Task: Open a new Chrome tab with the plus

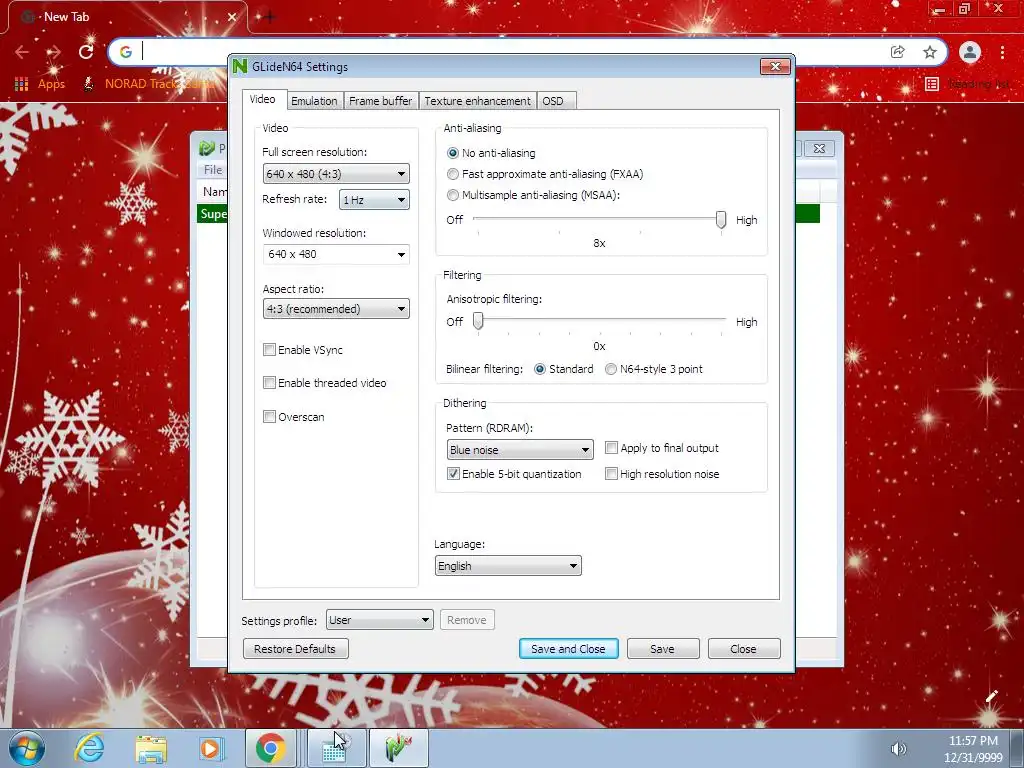Action: click(269, 17)
